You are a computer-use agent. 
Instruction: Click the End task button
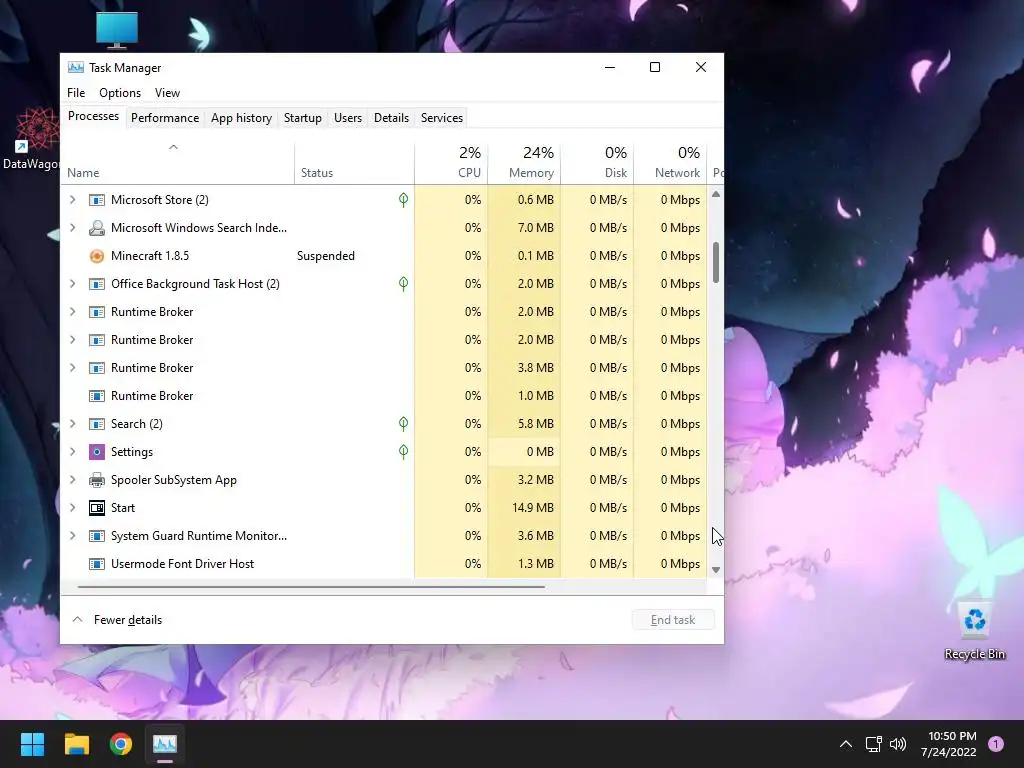pos(673,620)
